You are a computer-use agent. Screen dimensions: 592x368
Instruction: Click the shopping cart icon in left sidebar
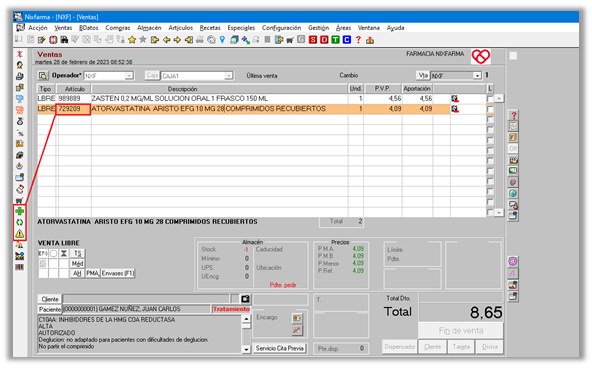pos(20,200)
